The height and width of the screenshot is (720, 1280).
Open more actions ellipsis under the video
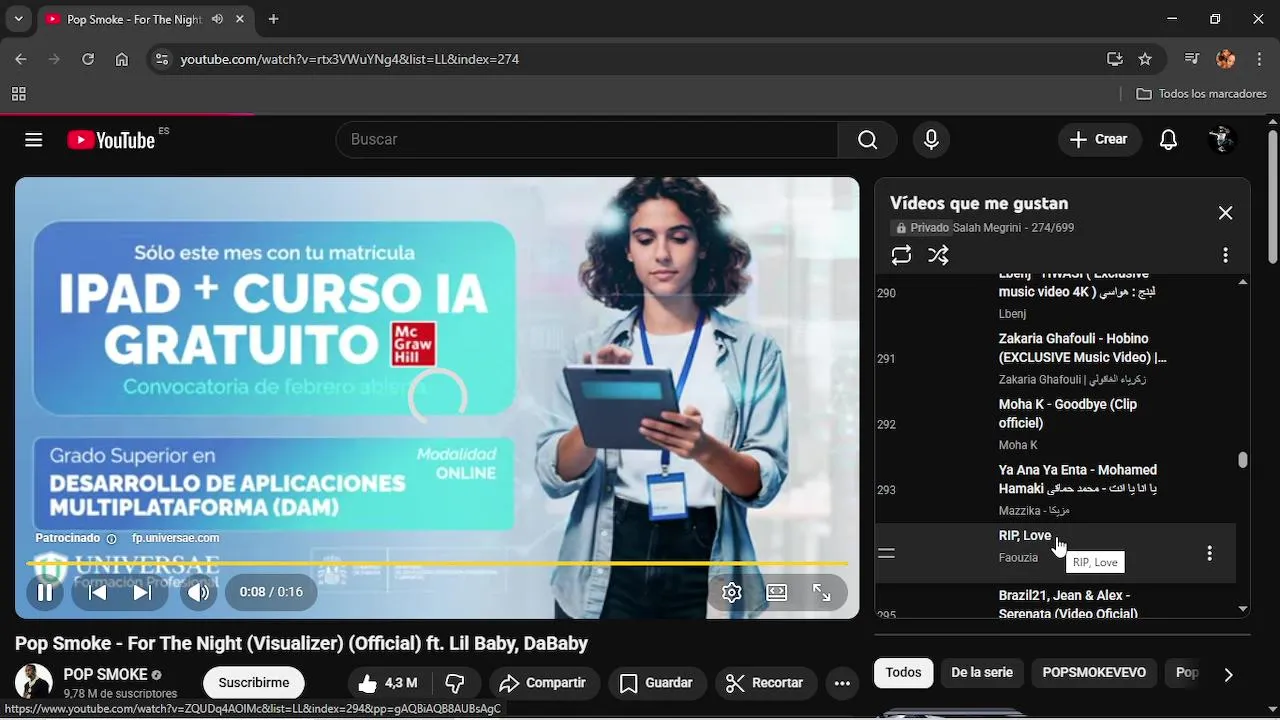click(842, 683)
